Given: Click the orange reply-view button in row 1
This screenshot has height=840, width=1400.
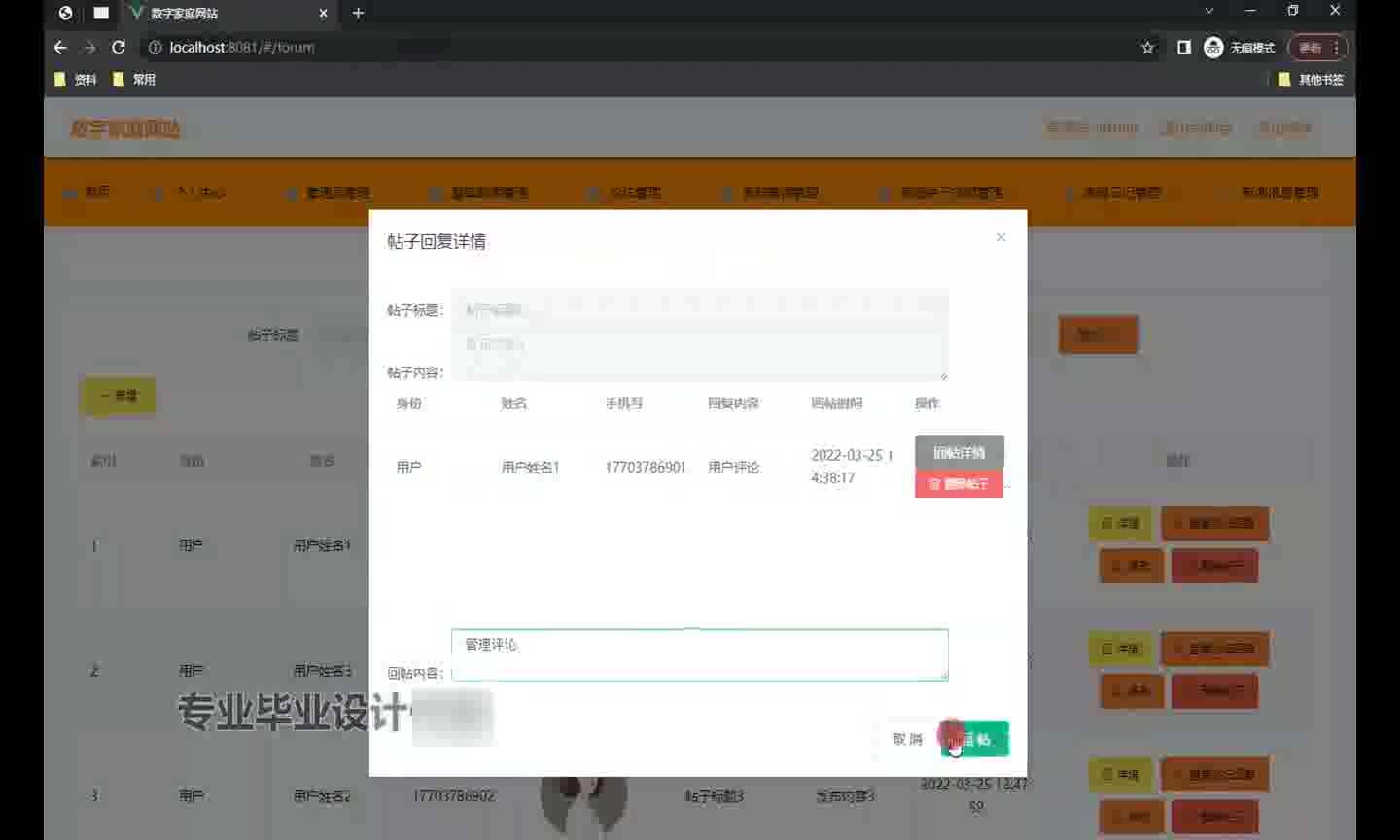Looking at the screenshot, I should point(1215,523).
